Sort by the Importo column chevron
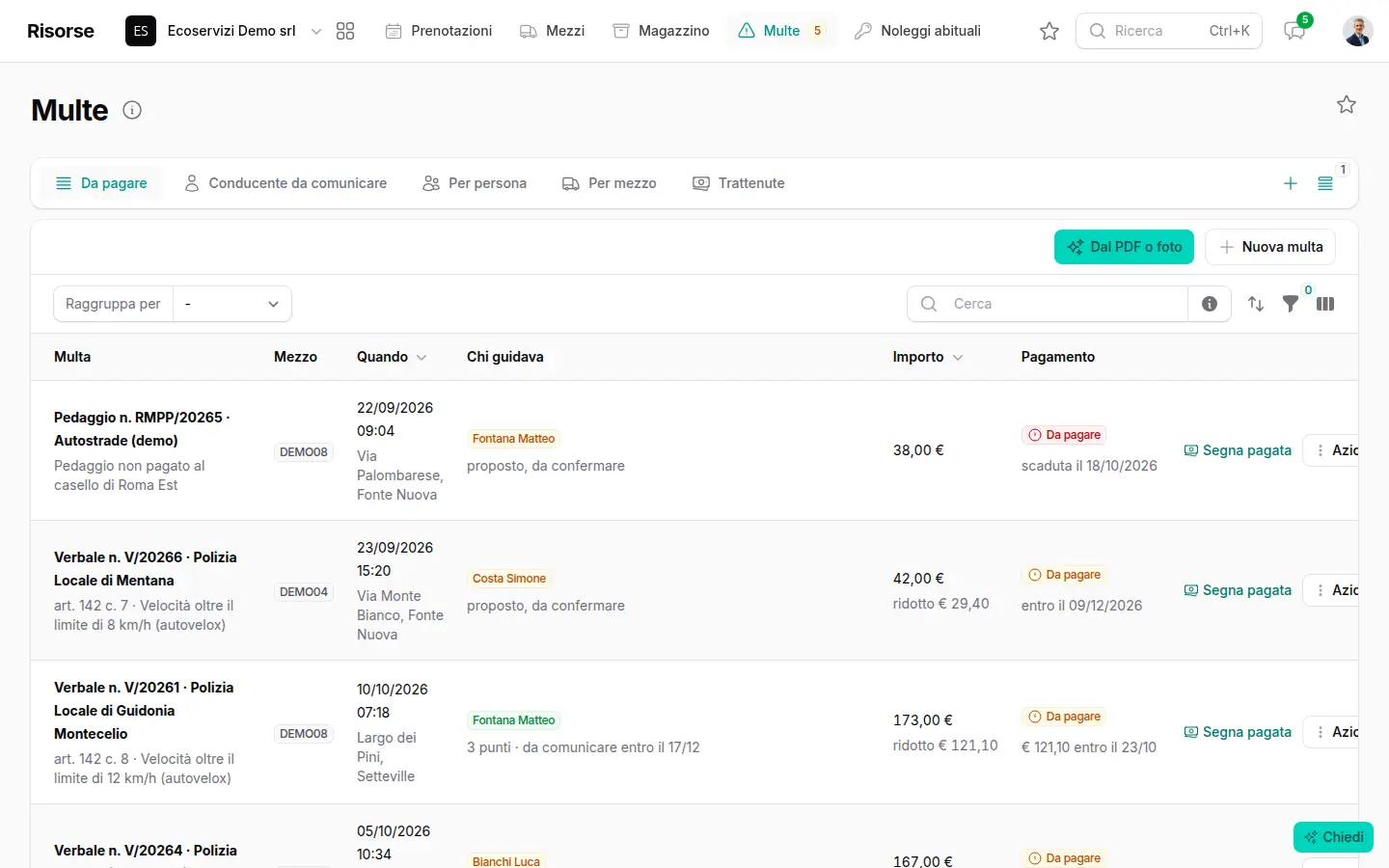The width and height of the screenshot is (1389, 868). pos(958,357)
